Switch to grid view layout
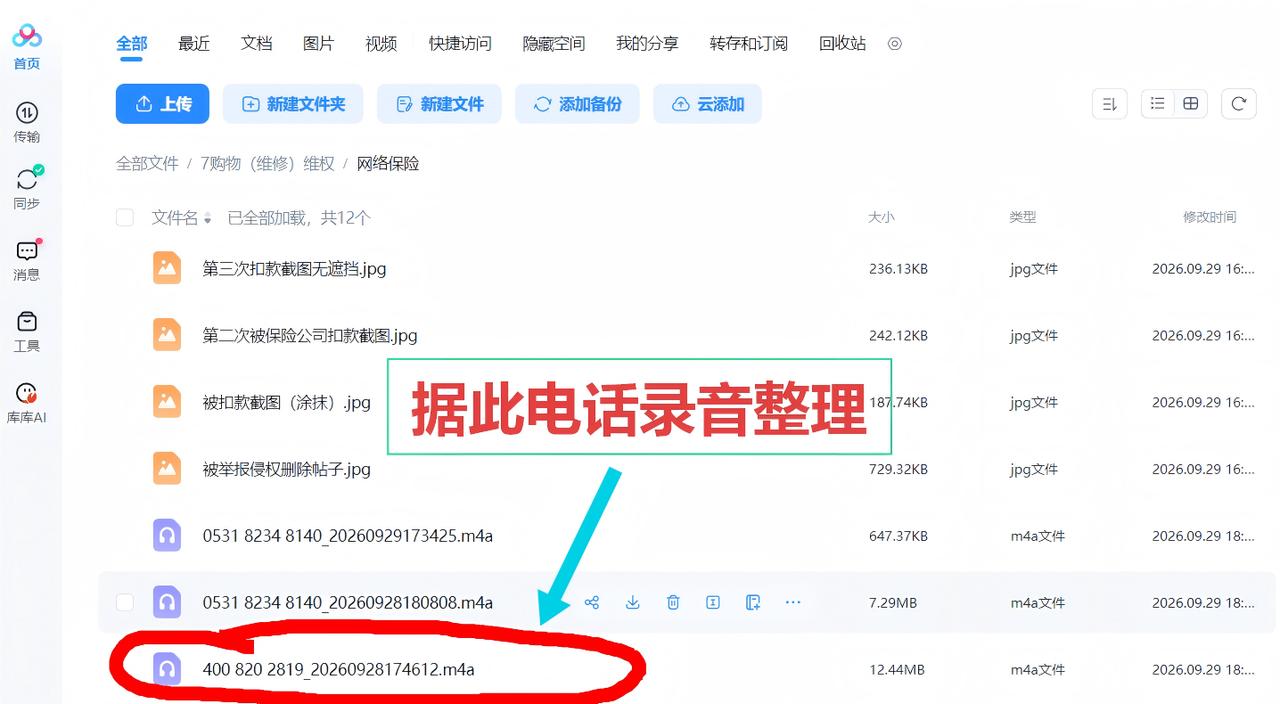This screenshot has width=1280, height=704. coord(1190,104)
